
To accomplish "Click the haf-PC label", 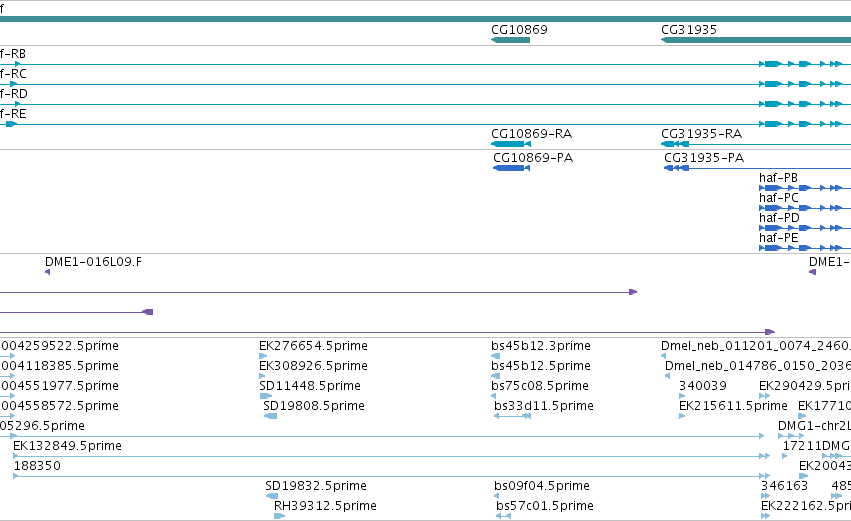I will click(x=779, y=198).
